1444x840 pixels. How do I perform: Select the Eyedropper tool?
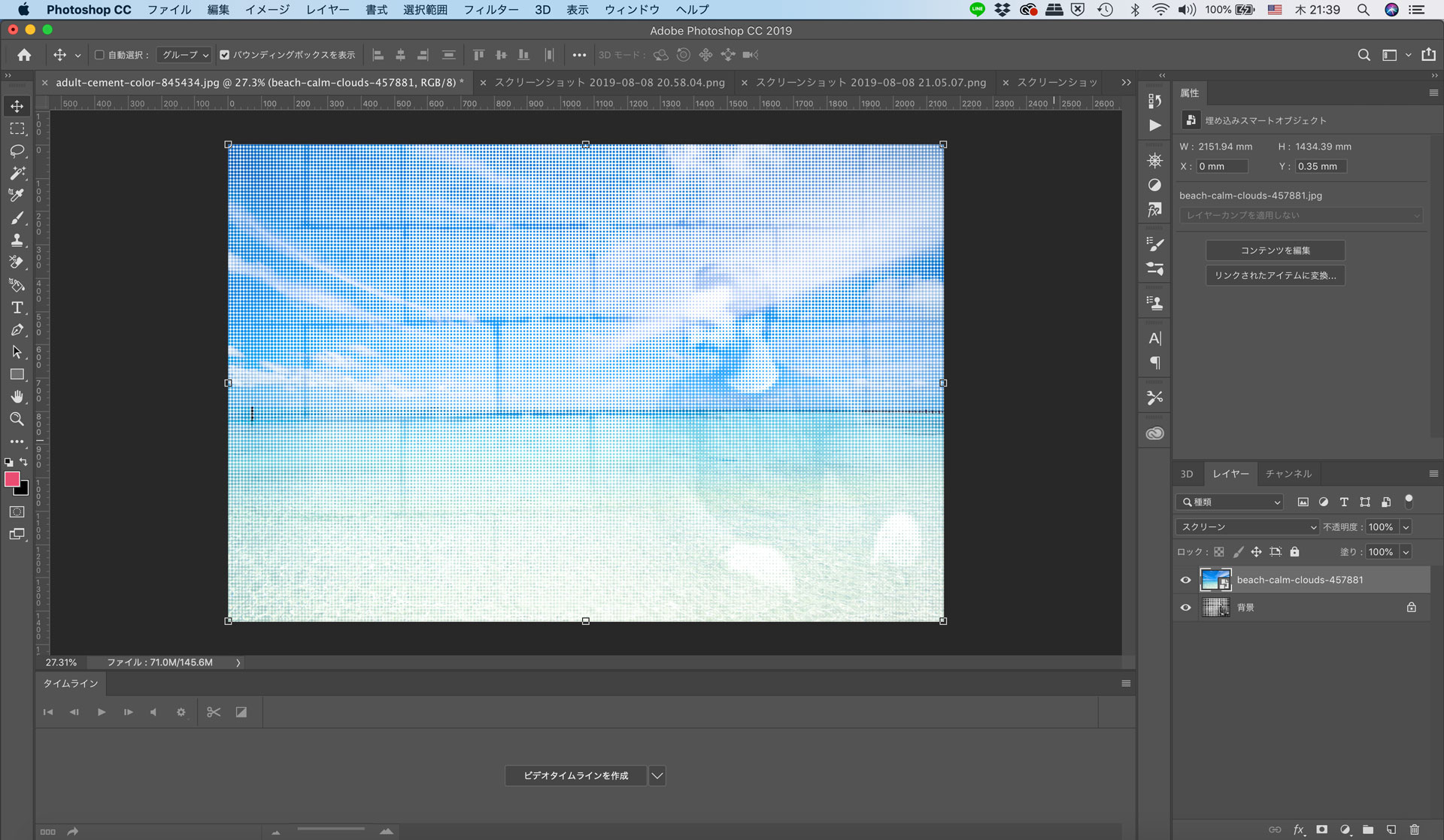(17, 196)
